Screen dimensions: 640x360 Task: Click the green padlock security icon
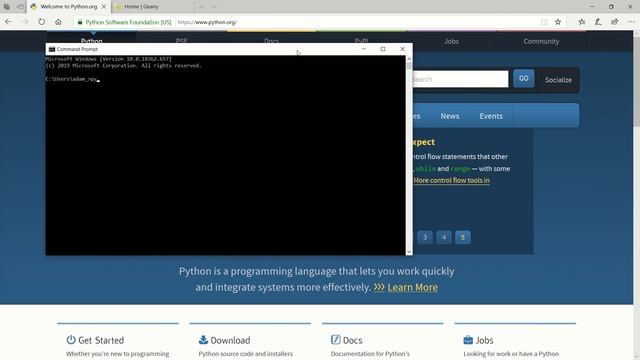[x=80, y=22]
